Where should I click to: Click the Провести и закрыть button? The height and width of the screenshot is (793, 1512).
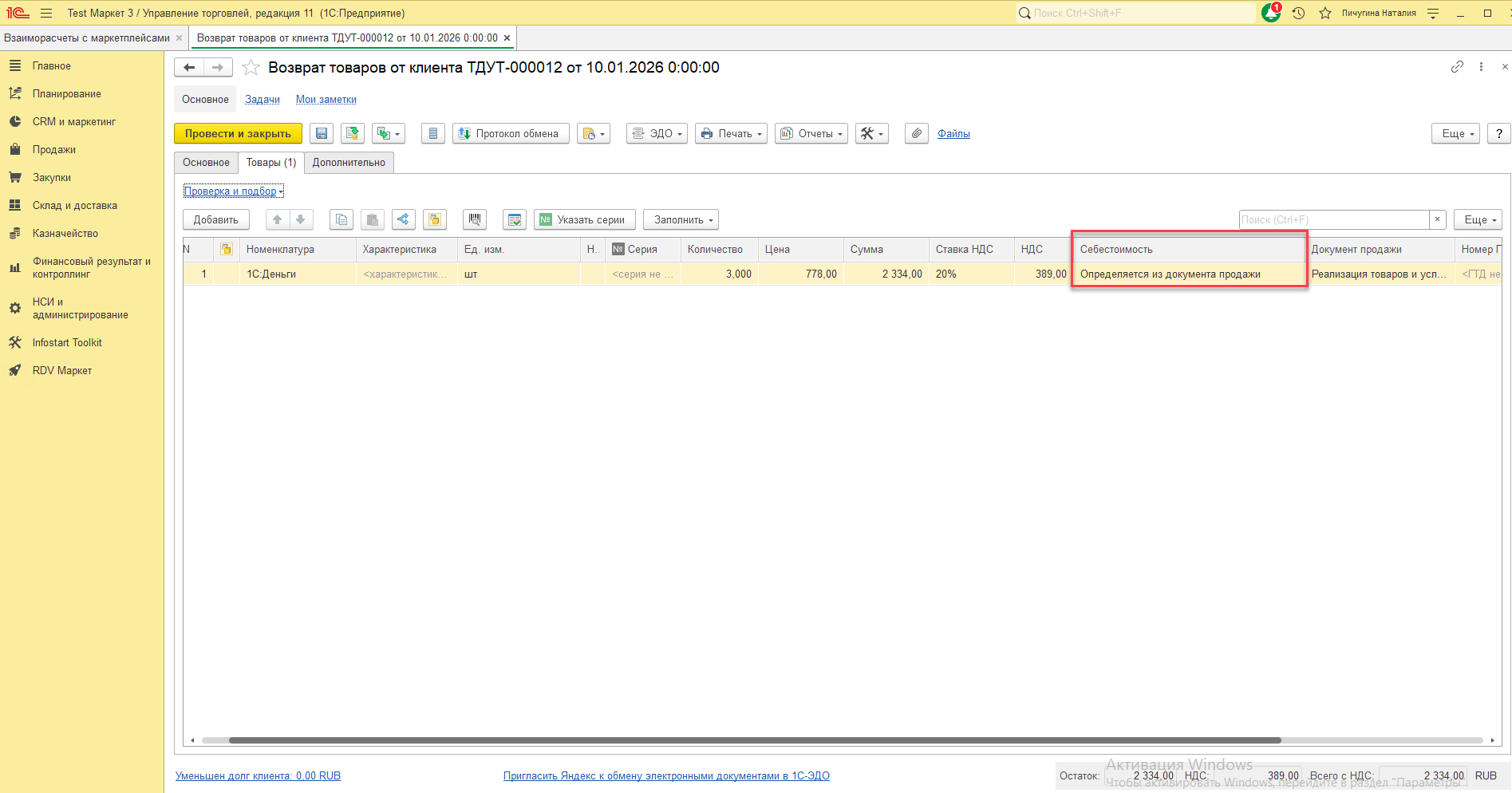pos(238,133)
